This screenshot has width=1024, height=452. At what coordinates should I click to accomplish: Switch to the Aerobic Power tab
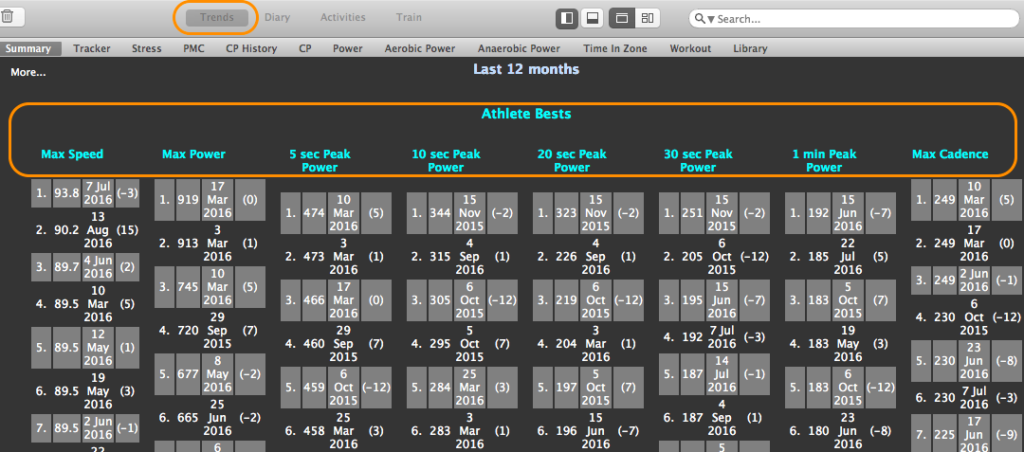pos(419,48)
